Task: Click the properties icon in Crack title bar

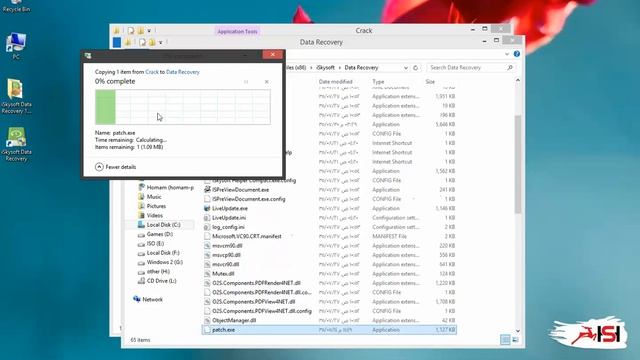Action: (131, 31)
